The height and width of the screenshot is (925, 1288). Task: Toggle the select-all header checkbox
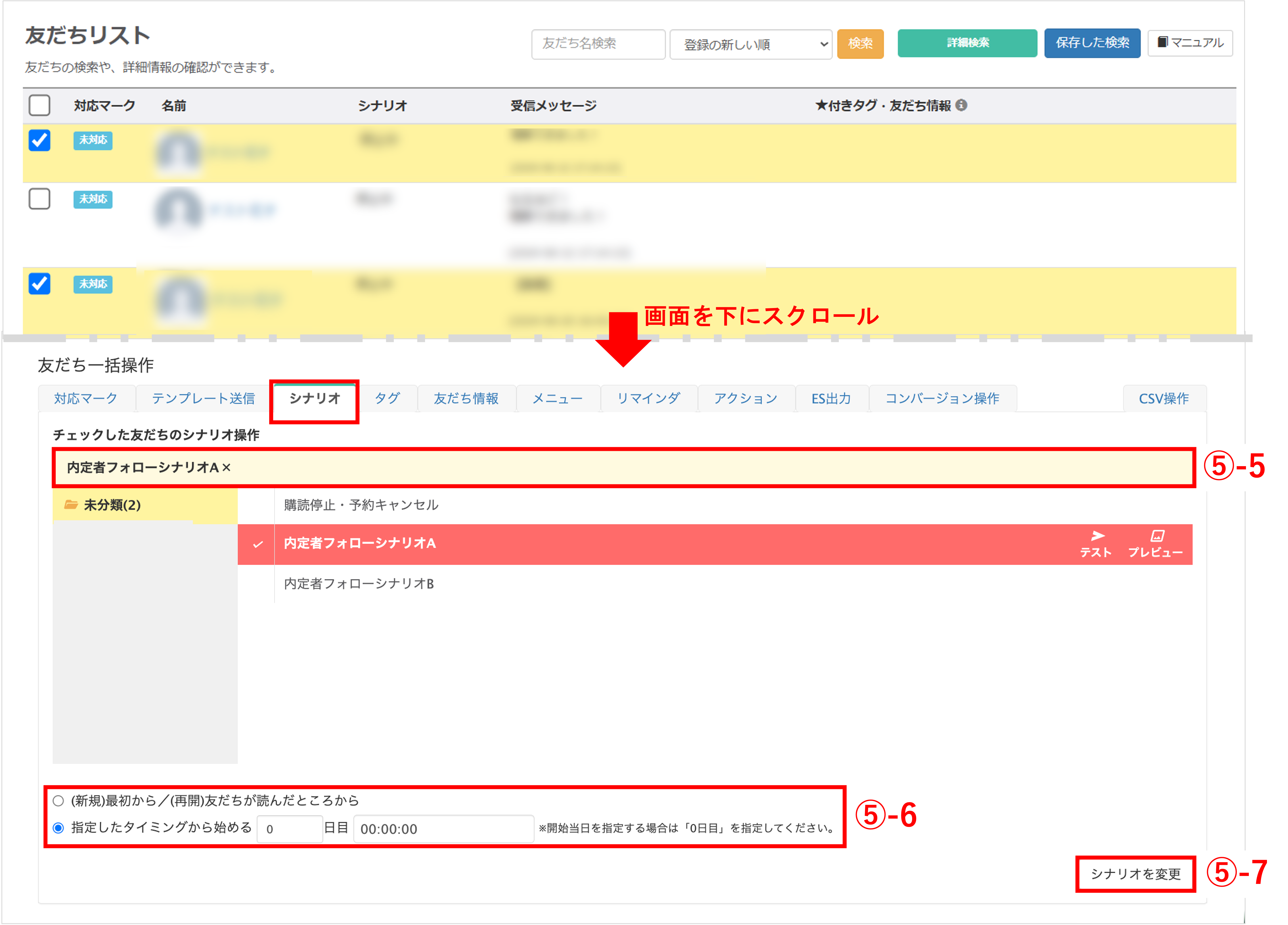[x=39, y=105]
